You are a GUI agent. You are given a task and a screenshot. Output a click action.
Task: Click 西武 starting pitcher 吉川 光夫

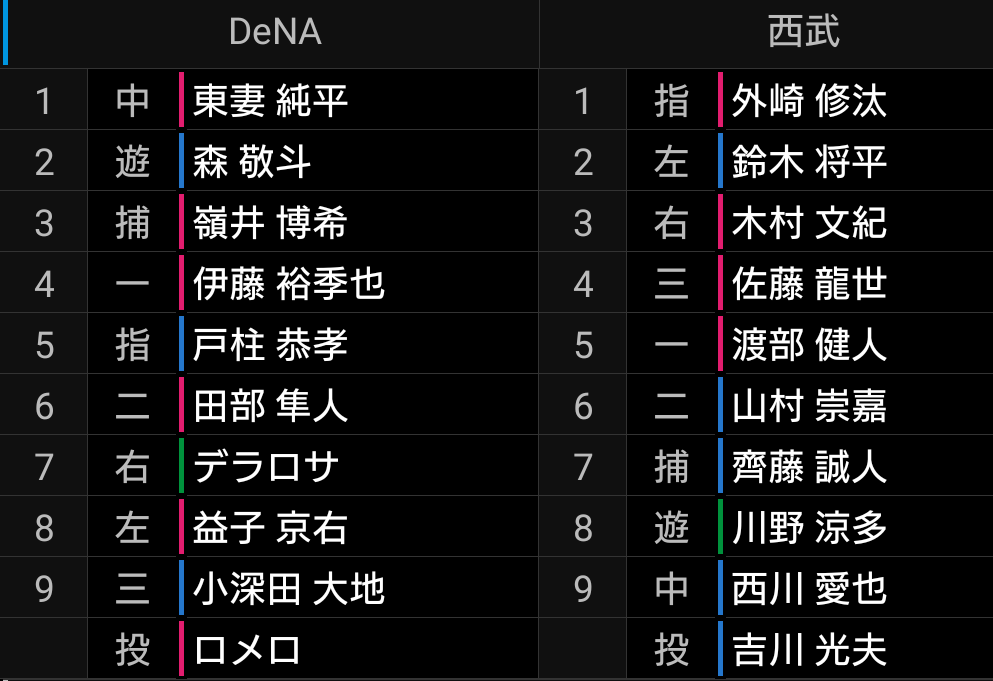click(x=809, y=650)
